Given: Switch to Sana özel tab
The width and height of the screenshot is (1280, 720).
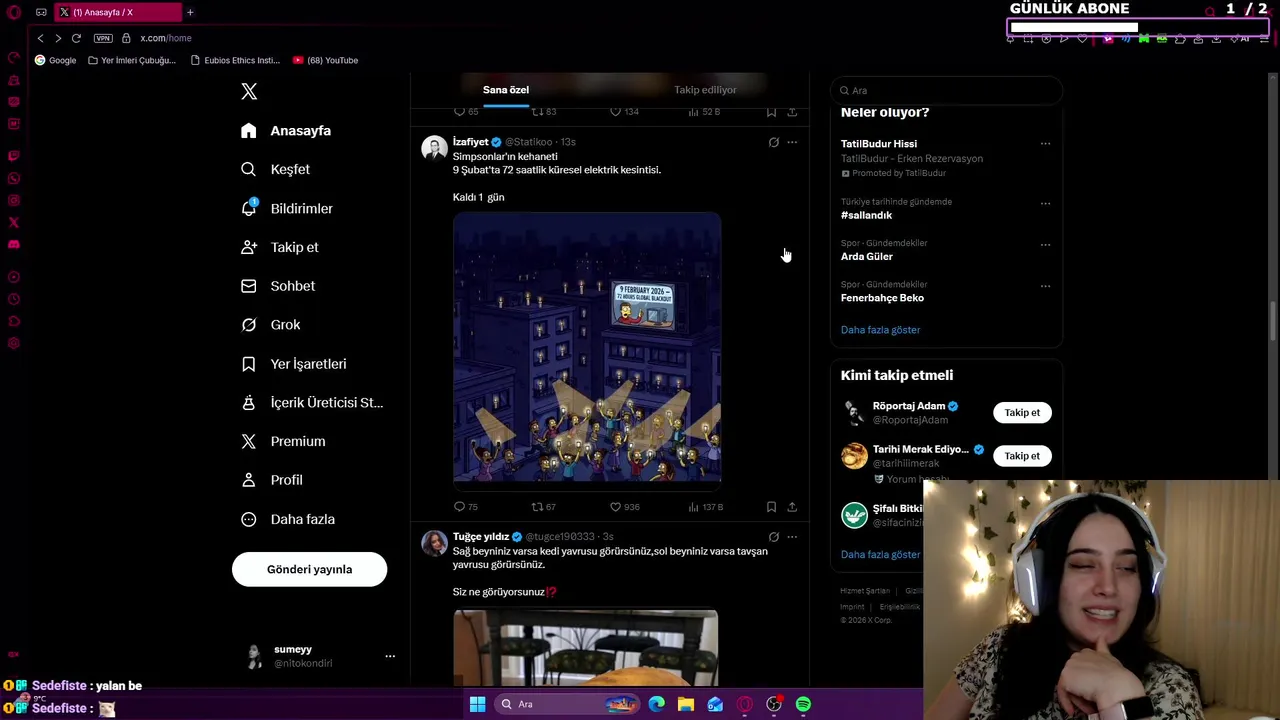Looking at the screenshot, I should (506, 90).
